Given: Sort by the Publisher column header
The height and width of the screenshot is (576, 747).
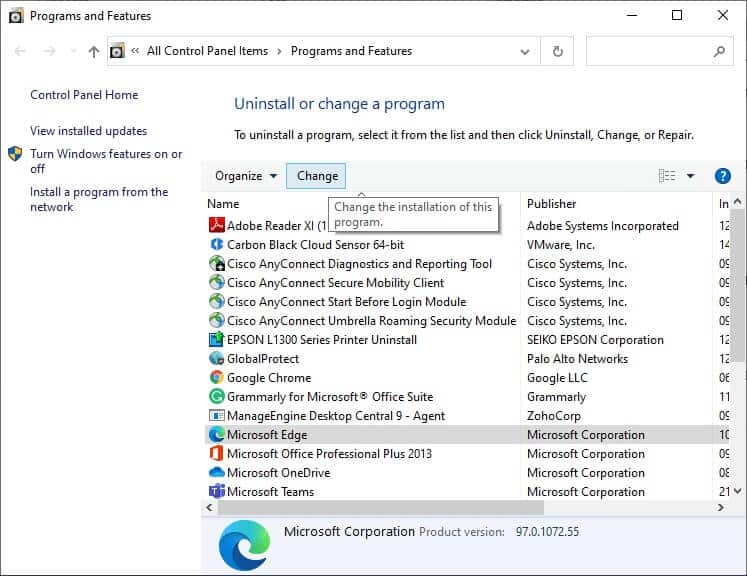Looking at the screenshot, I should pos(551,204).
